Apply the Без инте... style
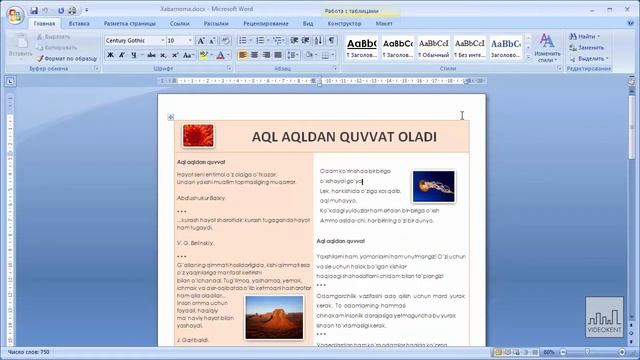Image resolution: width=640 pixels, height=360 pixels. [469, 48]
